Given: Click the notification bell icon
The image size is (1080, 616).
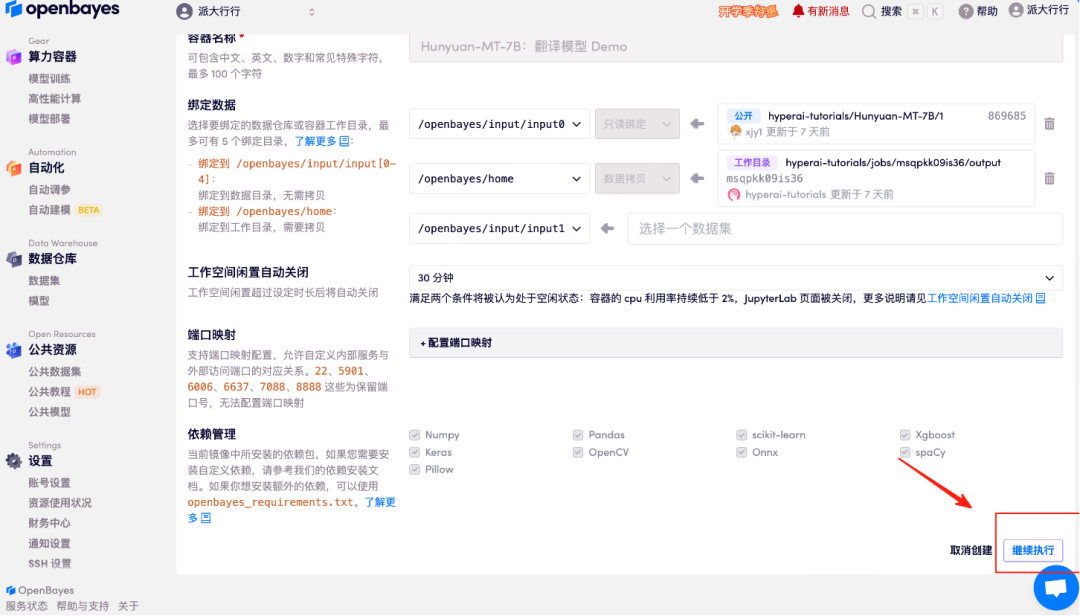Looking at the screenshot, I should 798,11.
